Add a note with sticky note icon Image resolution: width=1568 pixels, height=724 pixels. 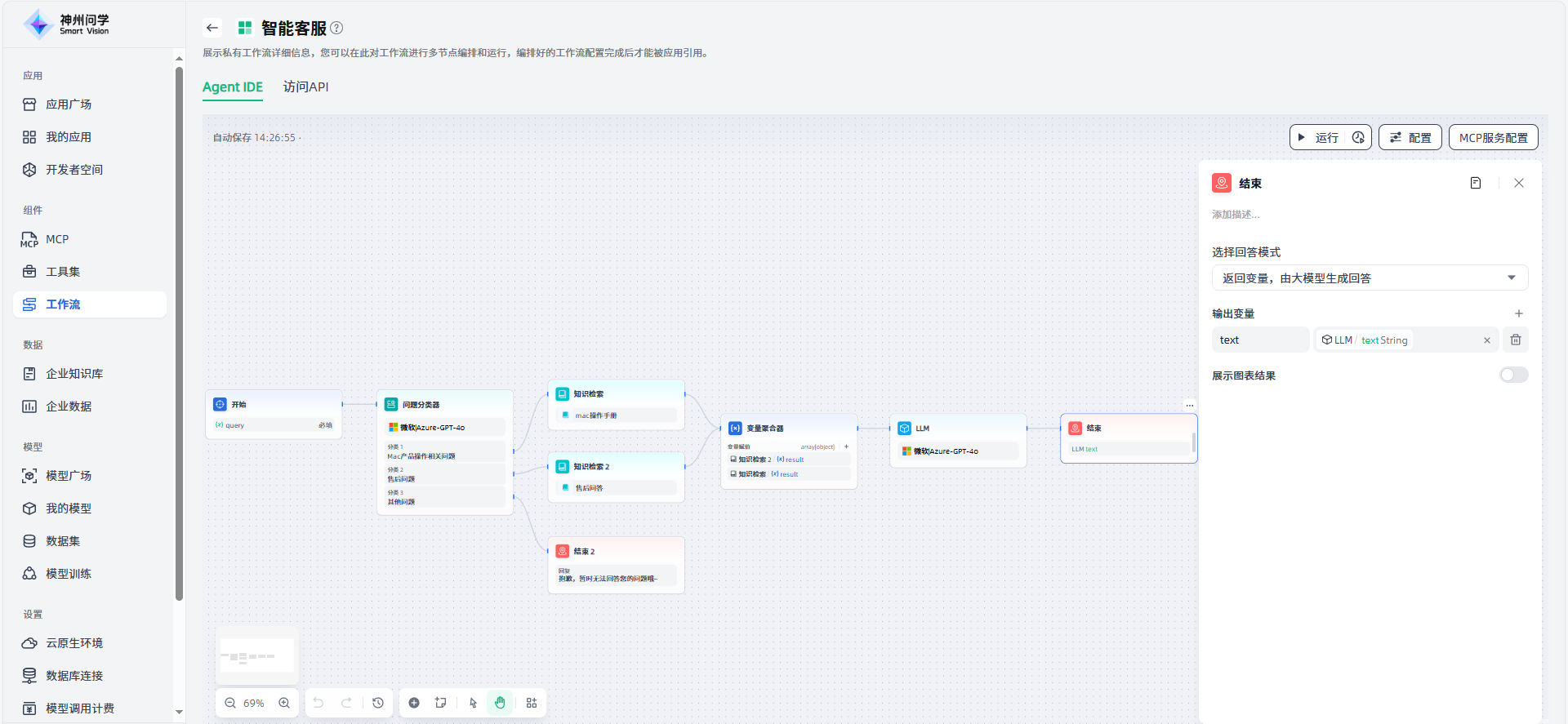[441, 703]
